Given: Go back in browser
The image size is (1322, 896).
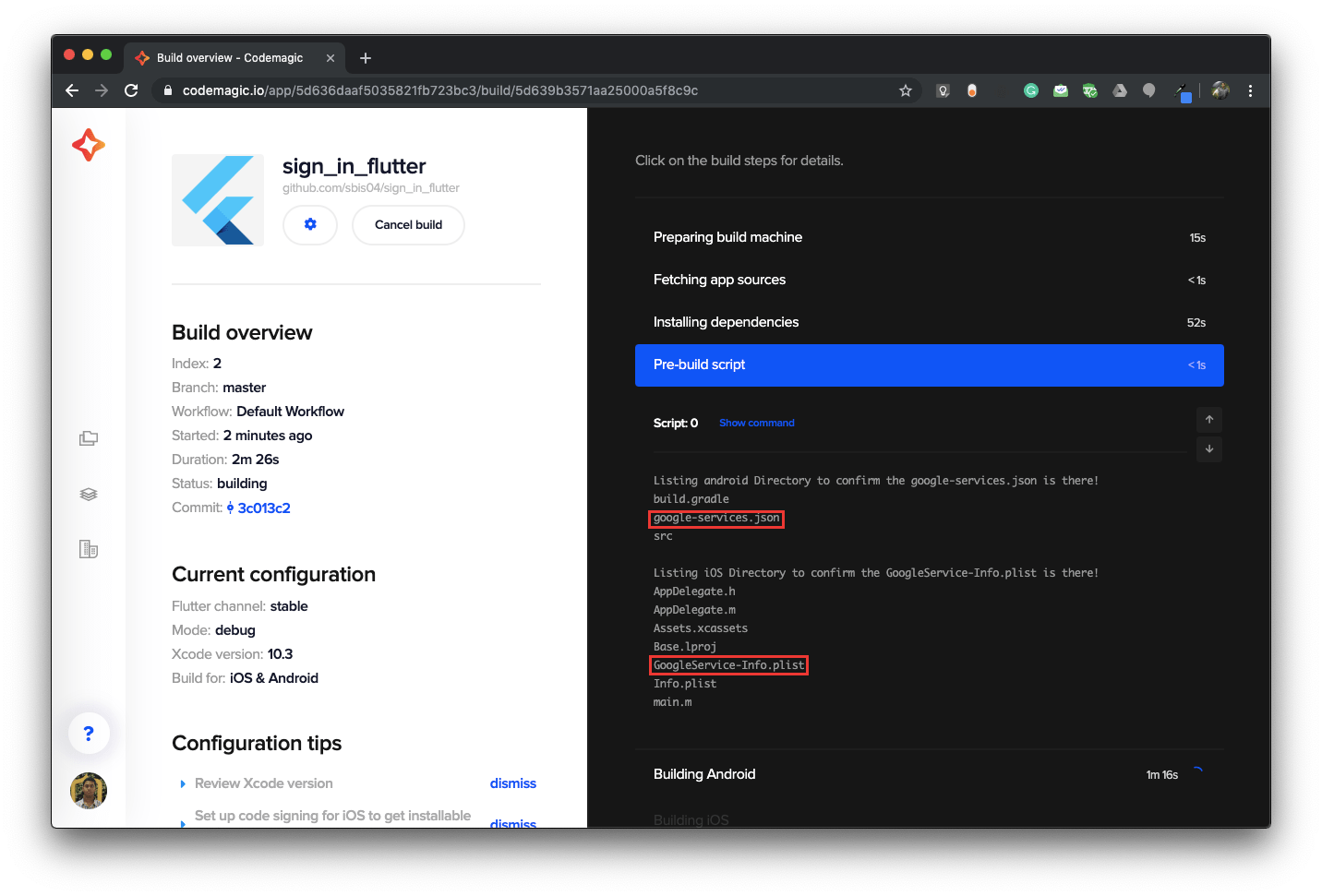Looking at the screenshot, I should [x=72, y=90].
